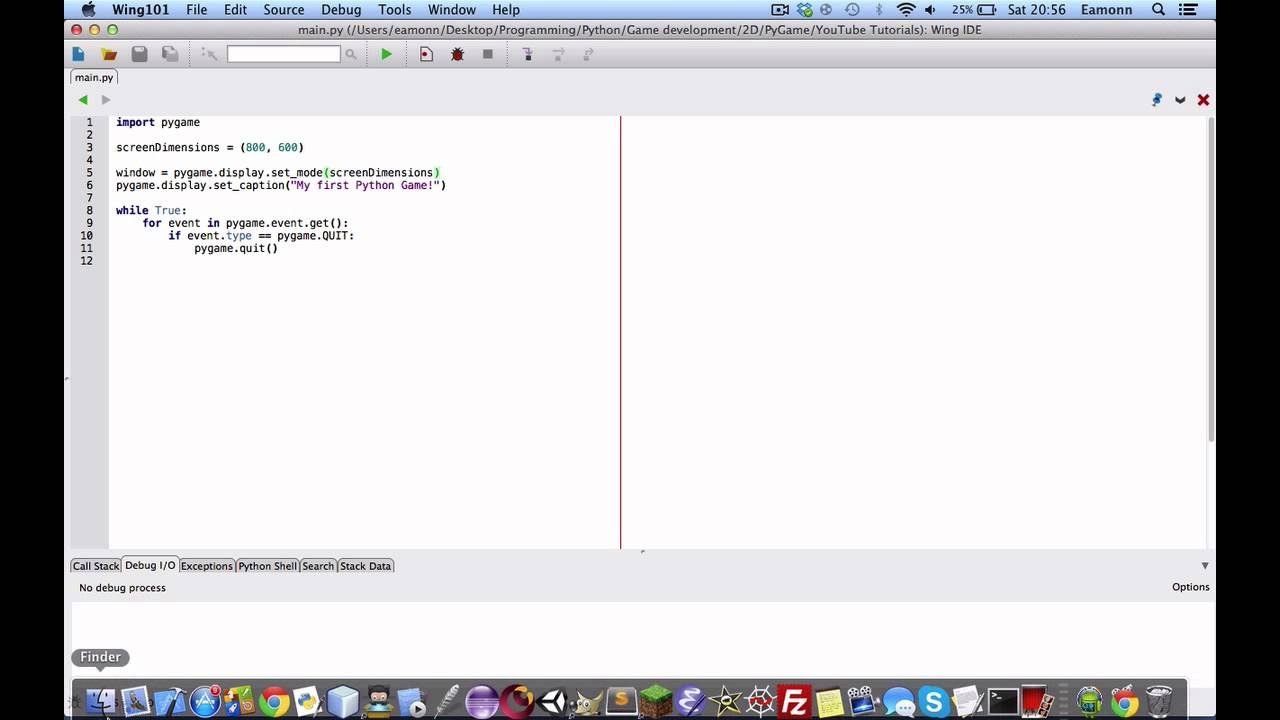Open the Help menu
Screen dimensions: 1280x720
506,9
